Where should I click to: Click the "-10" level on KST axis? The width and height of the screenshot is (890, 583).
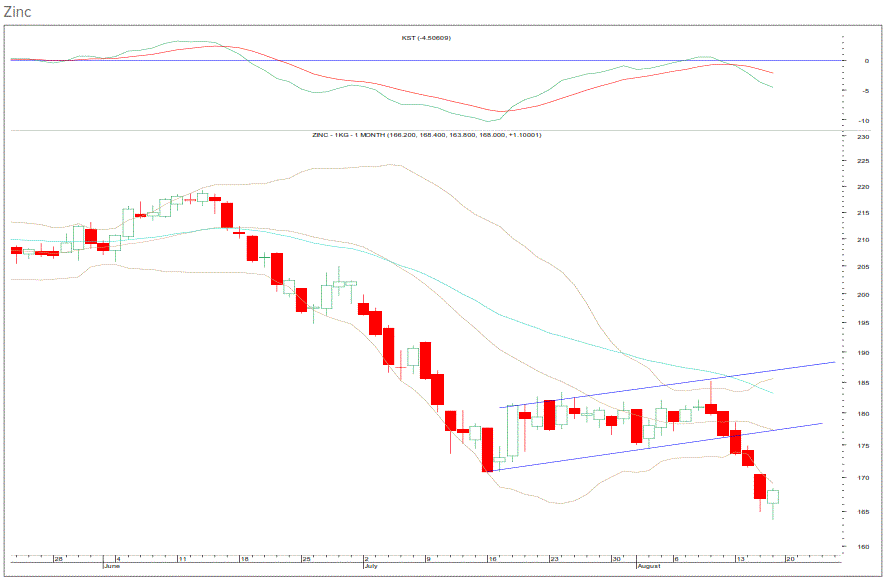pyautogui.click(x=864, y=121)
